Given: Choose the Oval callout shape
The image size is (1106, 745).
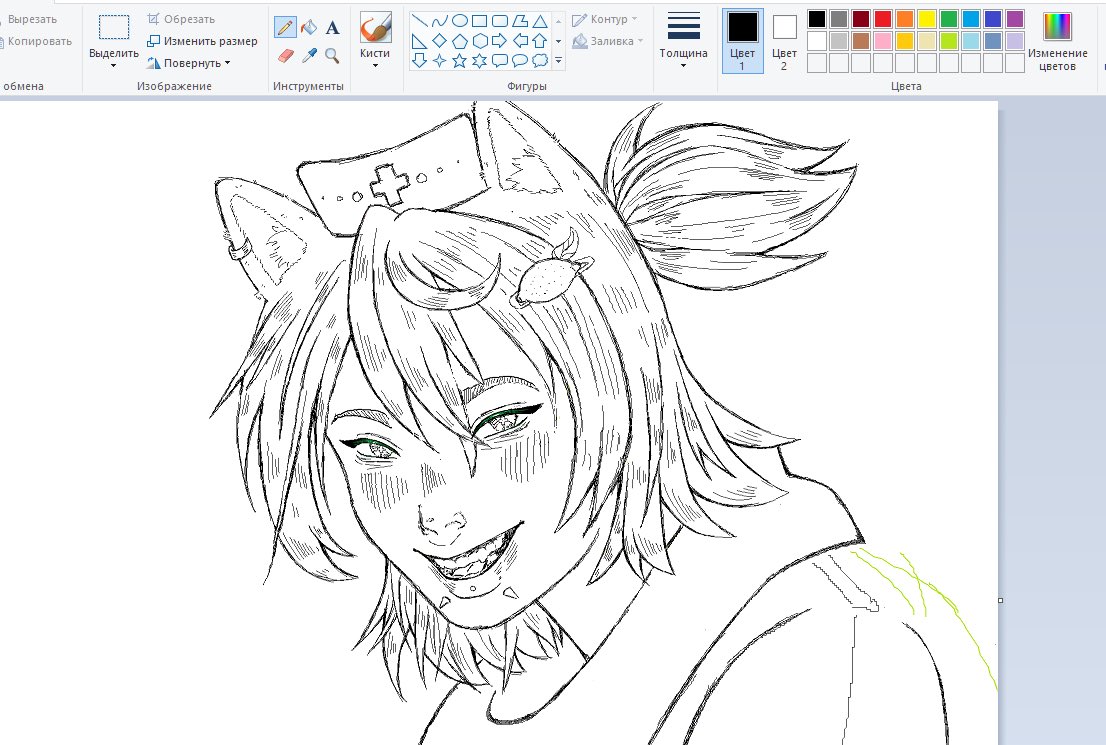Looking at the screenshot, I should point(520,61).
